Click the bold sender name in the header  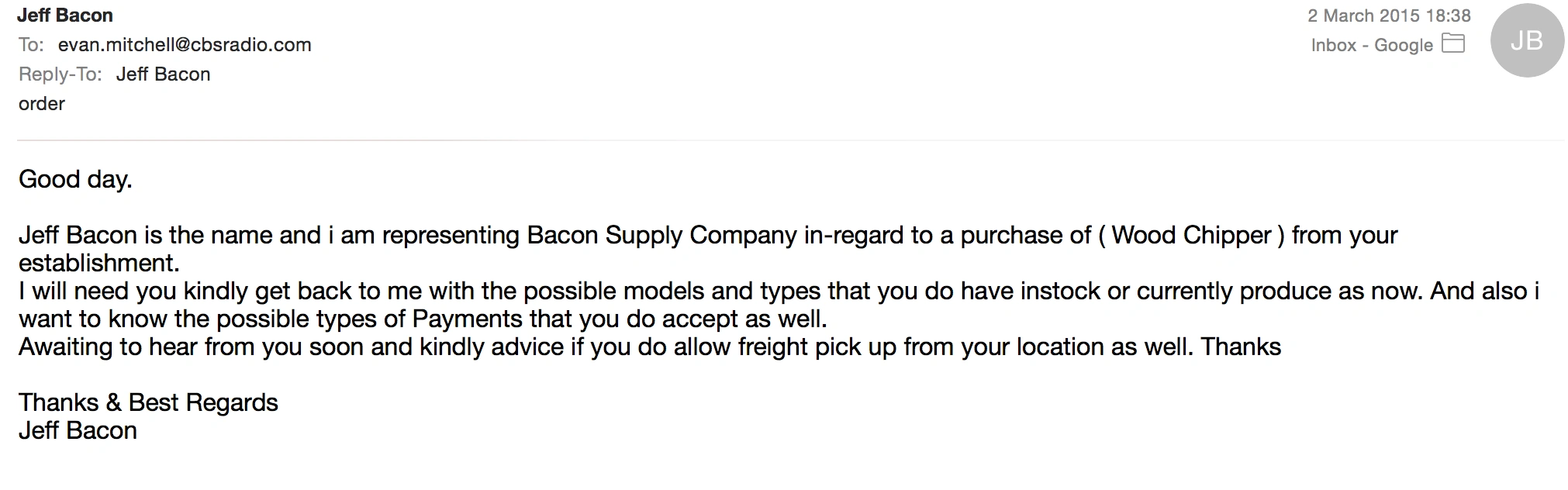tap(65, 16)
